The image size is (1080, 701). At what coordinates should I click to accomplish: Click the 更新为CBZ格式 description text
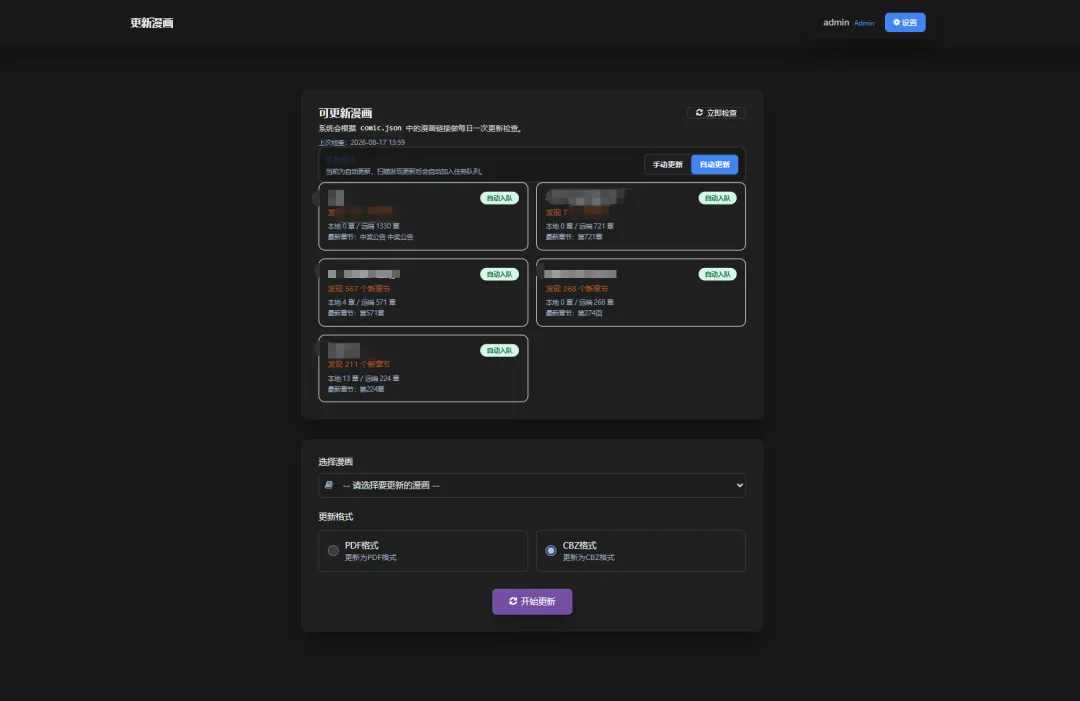588,558
